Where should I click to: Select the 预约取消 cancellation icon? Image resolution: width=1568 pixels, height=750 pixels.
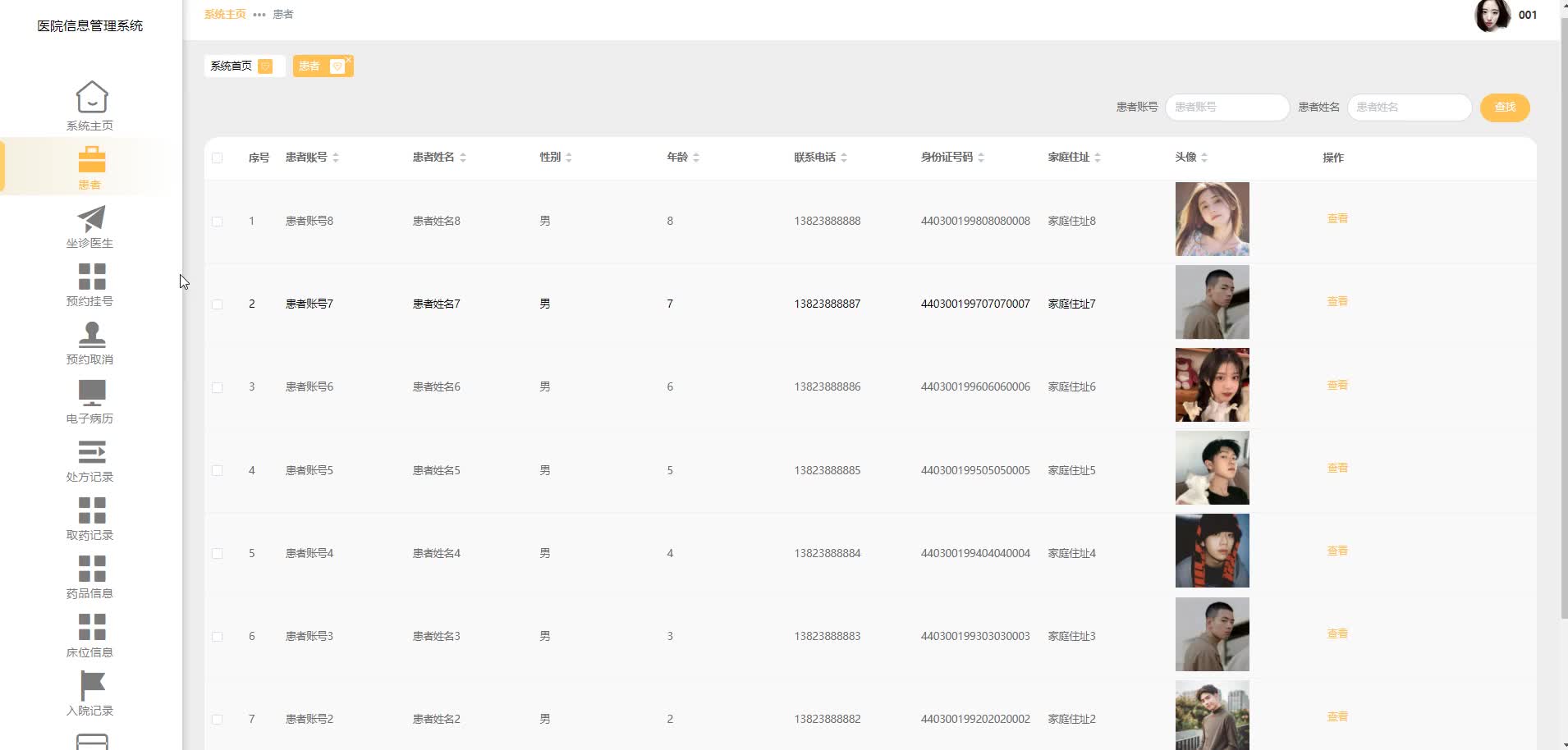(x=91, y=333)
